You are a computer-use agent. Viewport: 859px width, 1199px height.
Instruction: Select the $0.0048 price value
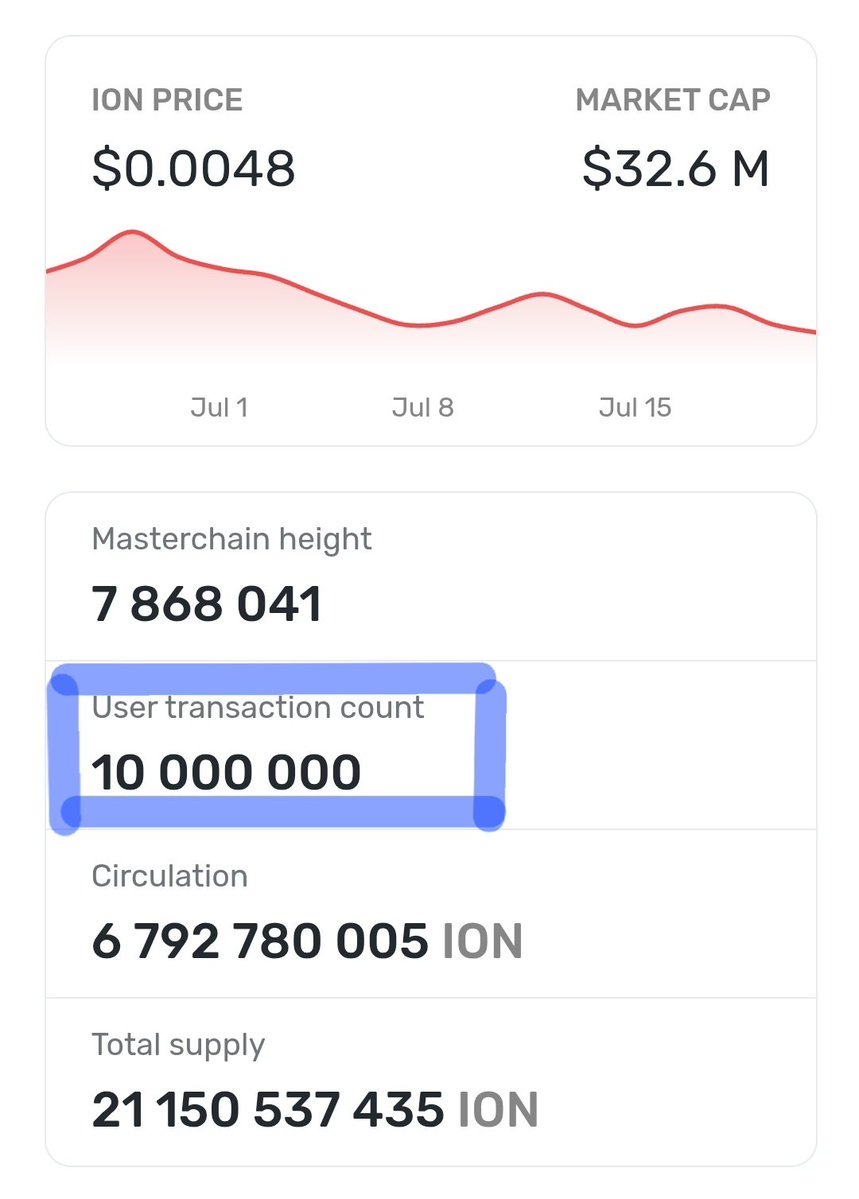click(194, 168)
